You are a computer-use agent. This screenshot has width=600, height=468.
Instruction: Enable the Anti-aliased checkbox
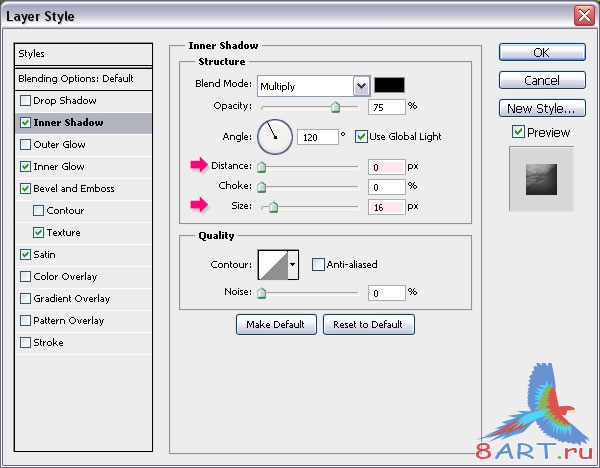coord(318,264)
